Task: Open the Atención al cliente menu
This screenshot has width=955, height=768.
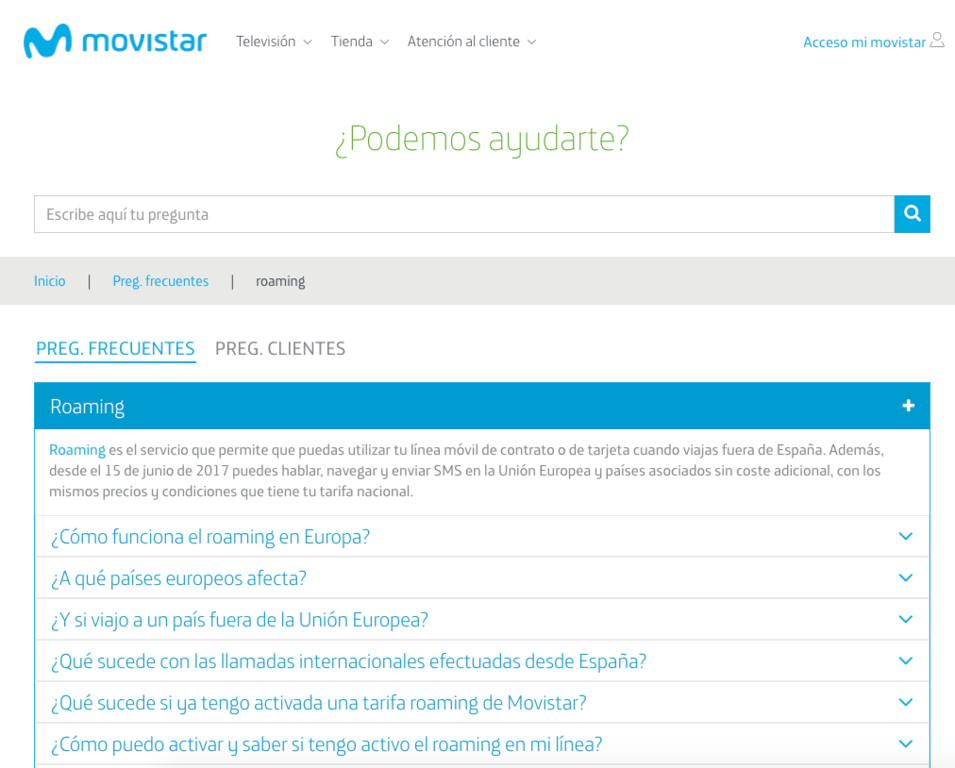Action: coord(471,42)
